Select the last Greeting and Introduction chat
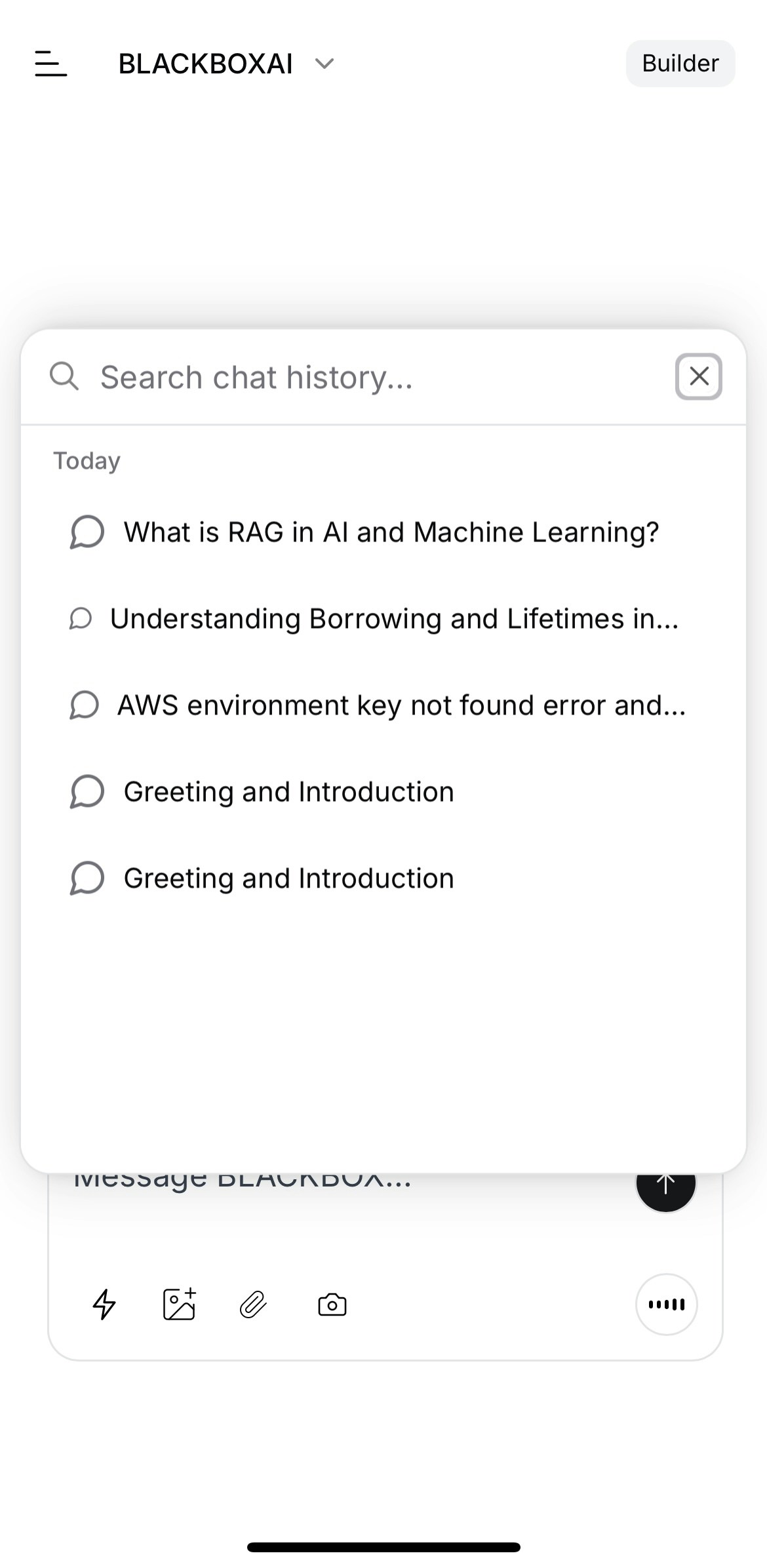The width and height of the screenshot is (767, 1568). pos(288,878)
